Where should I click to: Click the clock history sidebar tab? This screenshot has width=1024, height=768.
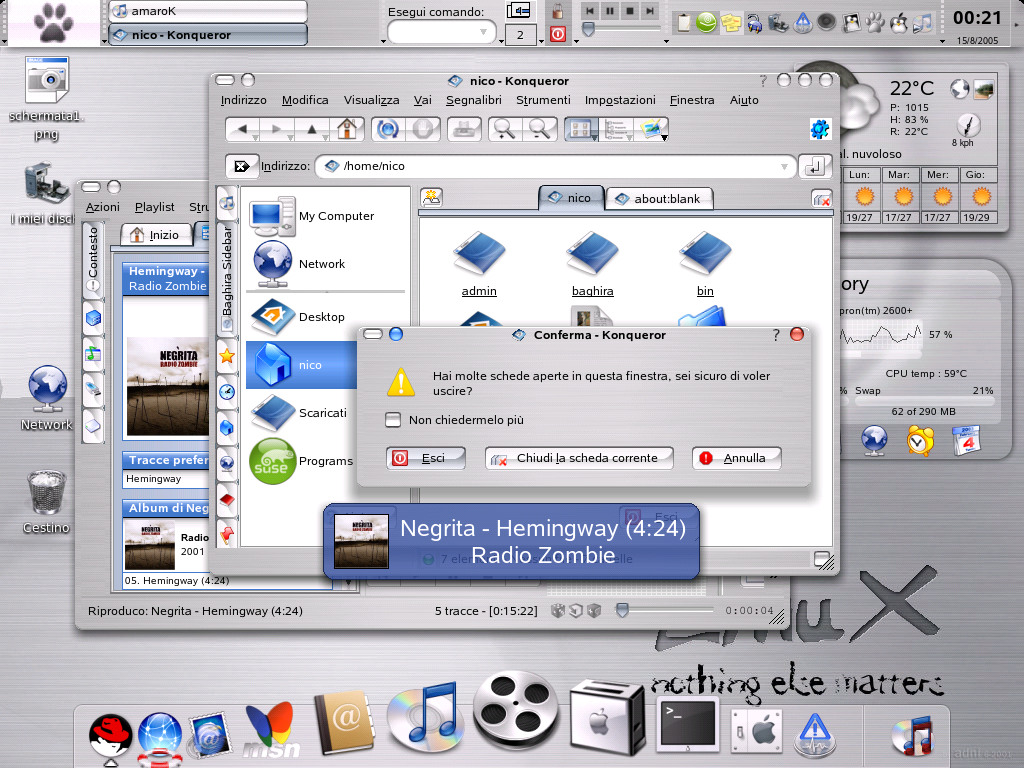tap(227, 392)
